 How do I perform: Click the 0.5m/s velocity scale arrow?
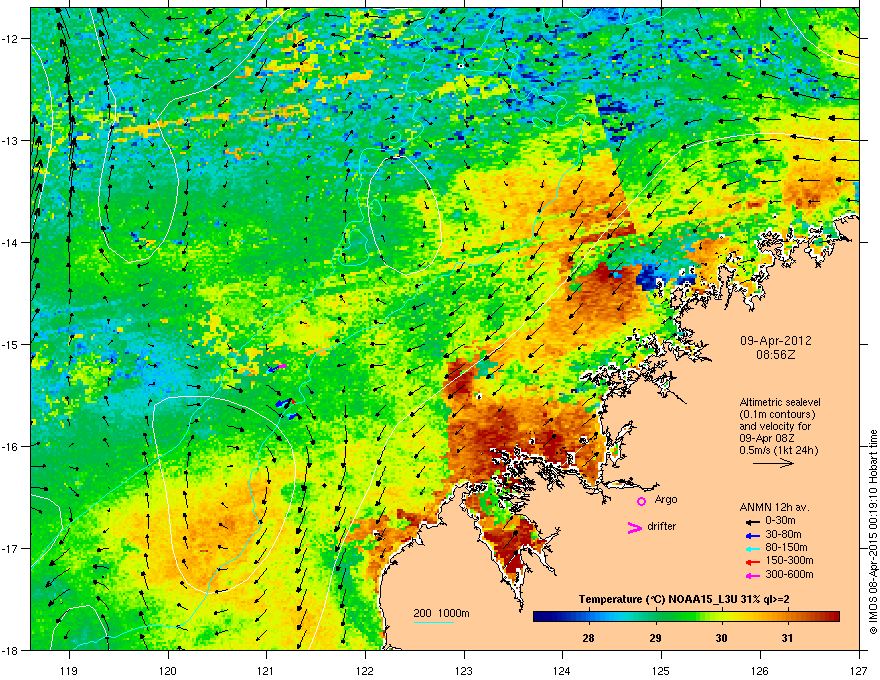point(773,463)
